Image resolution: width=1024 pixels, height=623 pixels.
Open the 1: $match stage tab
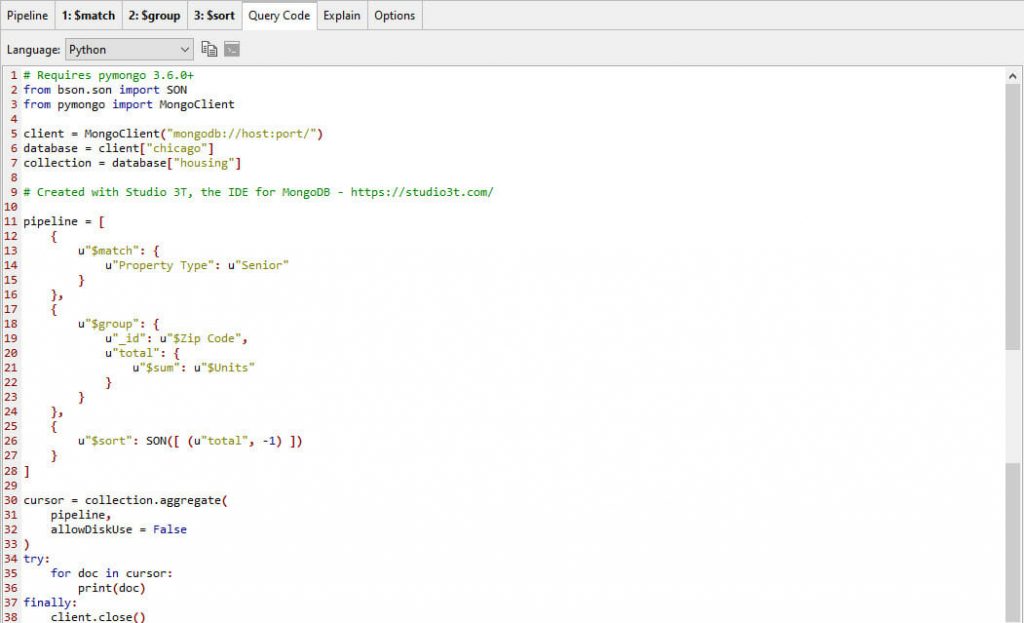[x=88, y=15]
